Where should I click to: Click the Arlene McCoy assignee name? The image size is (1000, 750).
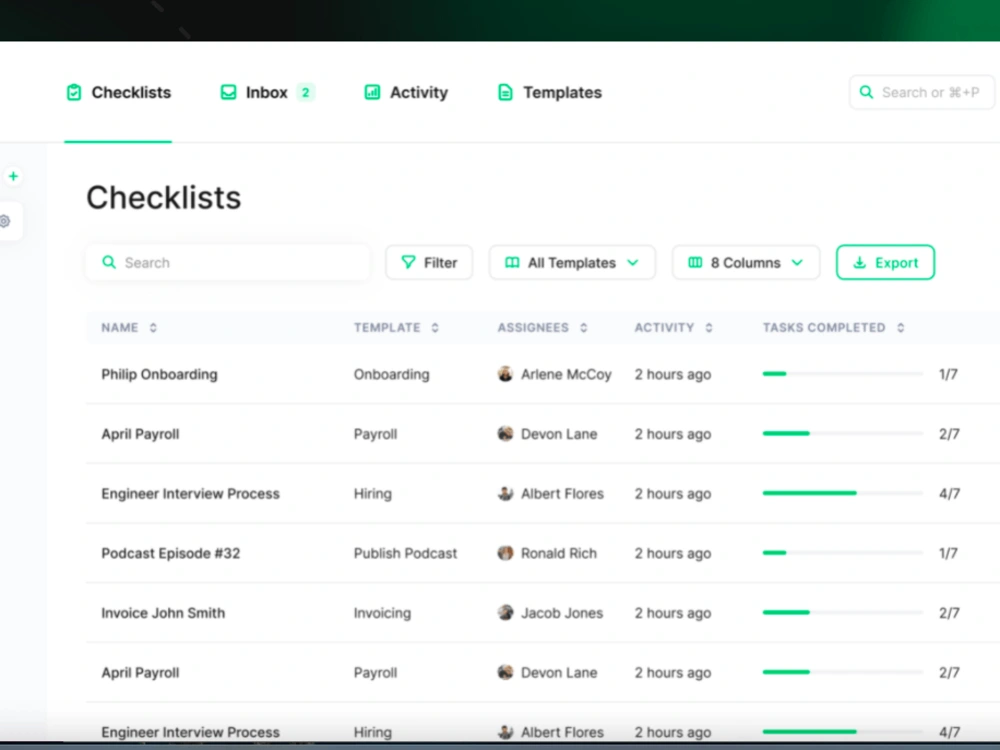tap(566, 374)
